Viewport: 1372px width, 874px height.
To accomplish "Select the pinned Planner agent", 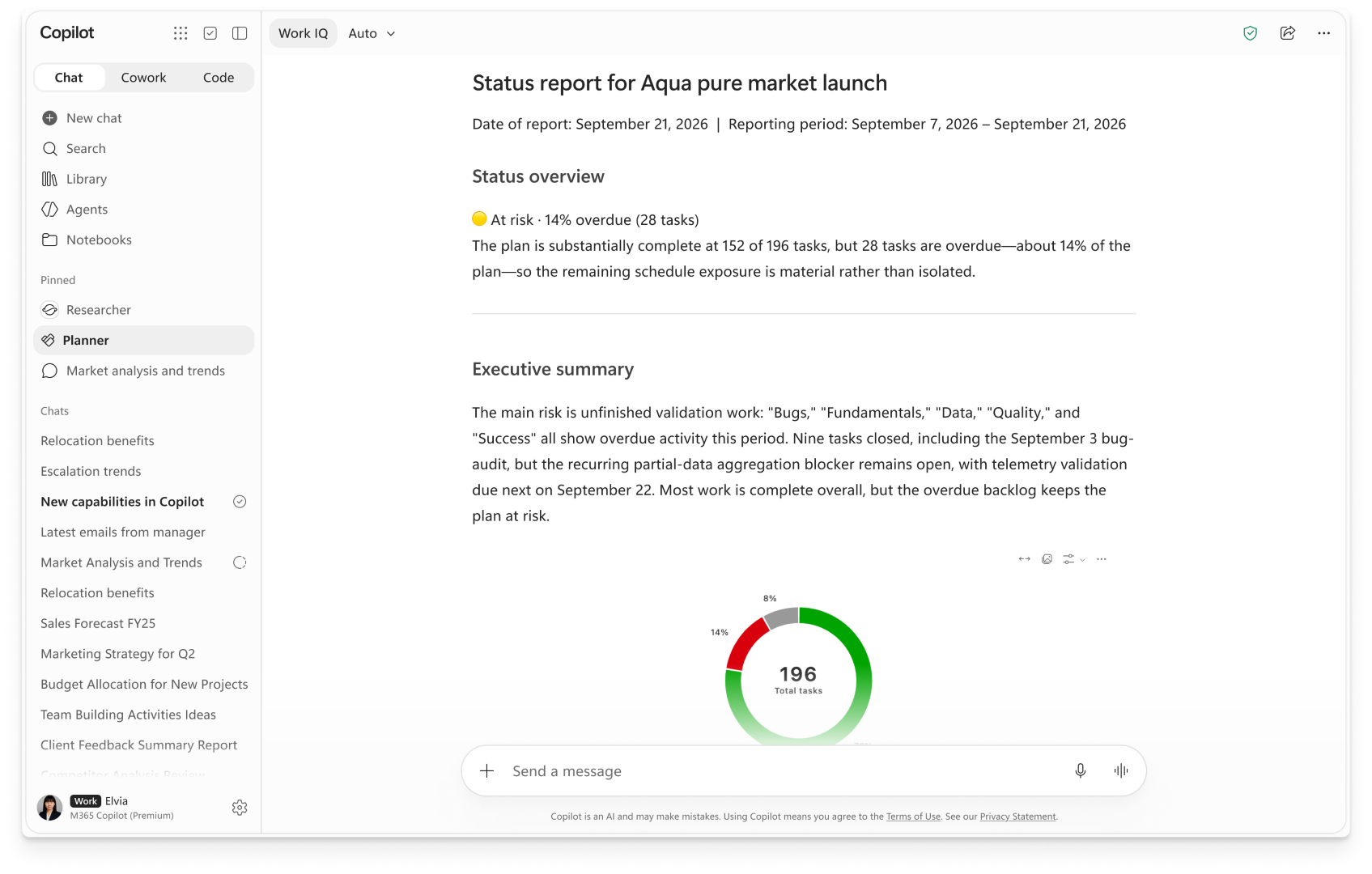I will 144,341.
